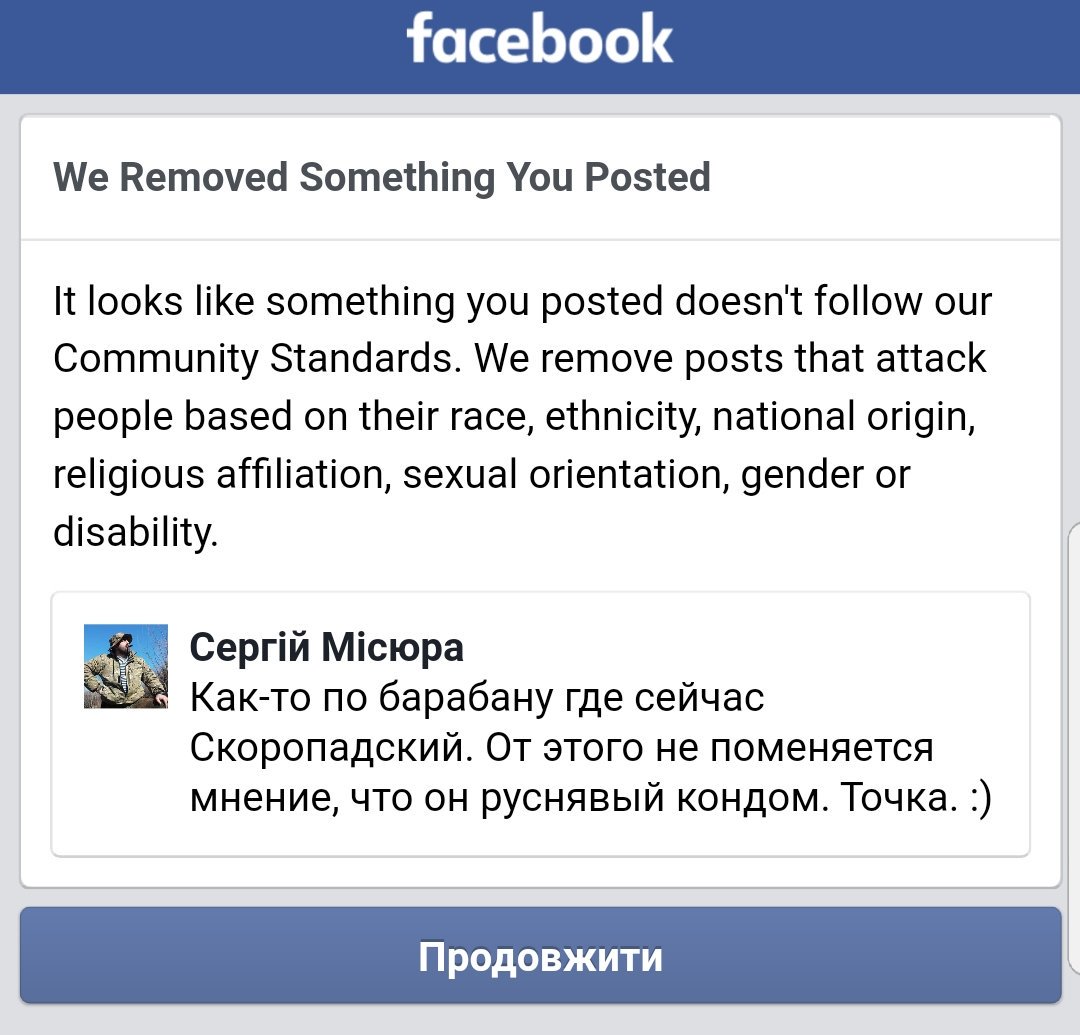Click the text Продовжити on the blue button

(540, 956)
